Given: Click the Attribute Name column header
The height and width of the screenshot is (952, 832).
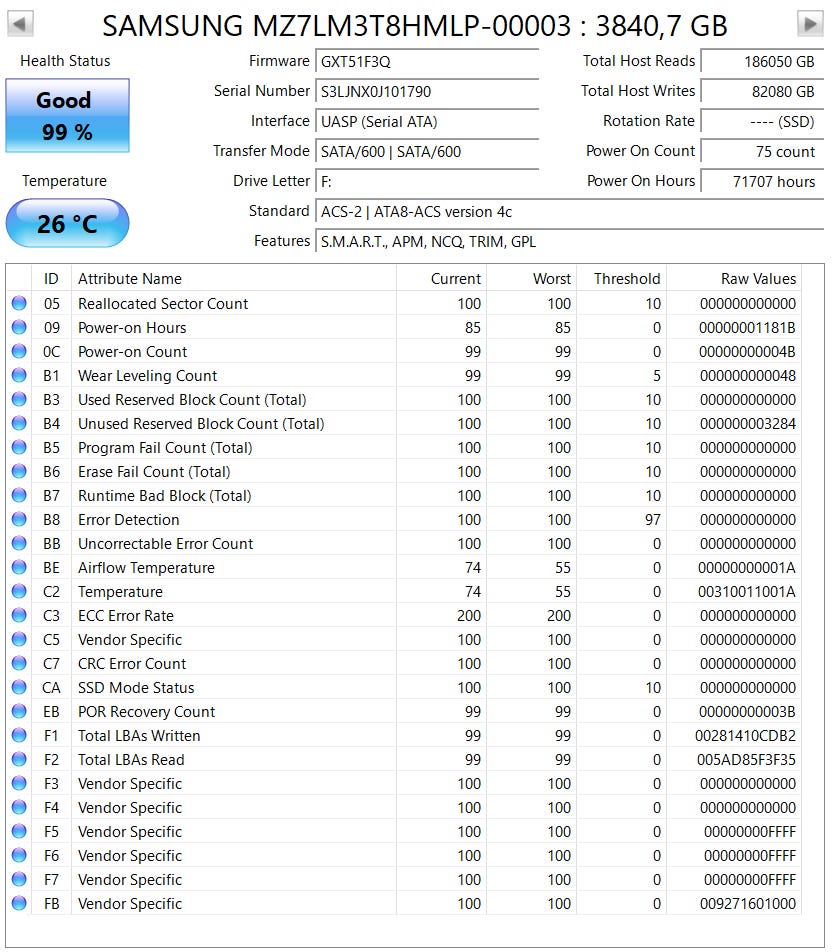Looking at the screenshot, I should (130, 279).
